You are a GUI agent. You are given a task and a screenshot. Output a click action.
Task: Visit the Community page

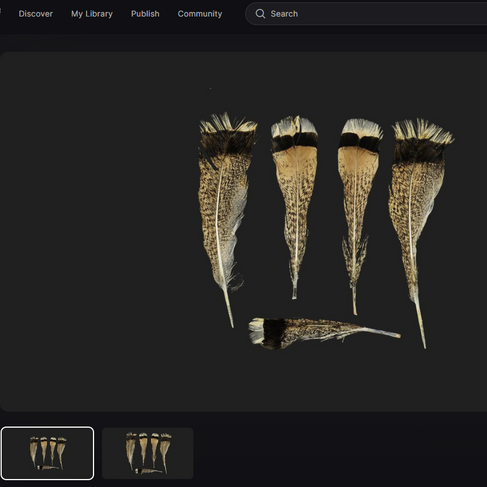200,14
